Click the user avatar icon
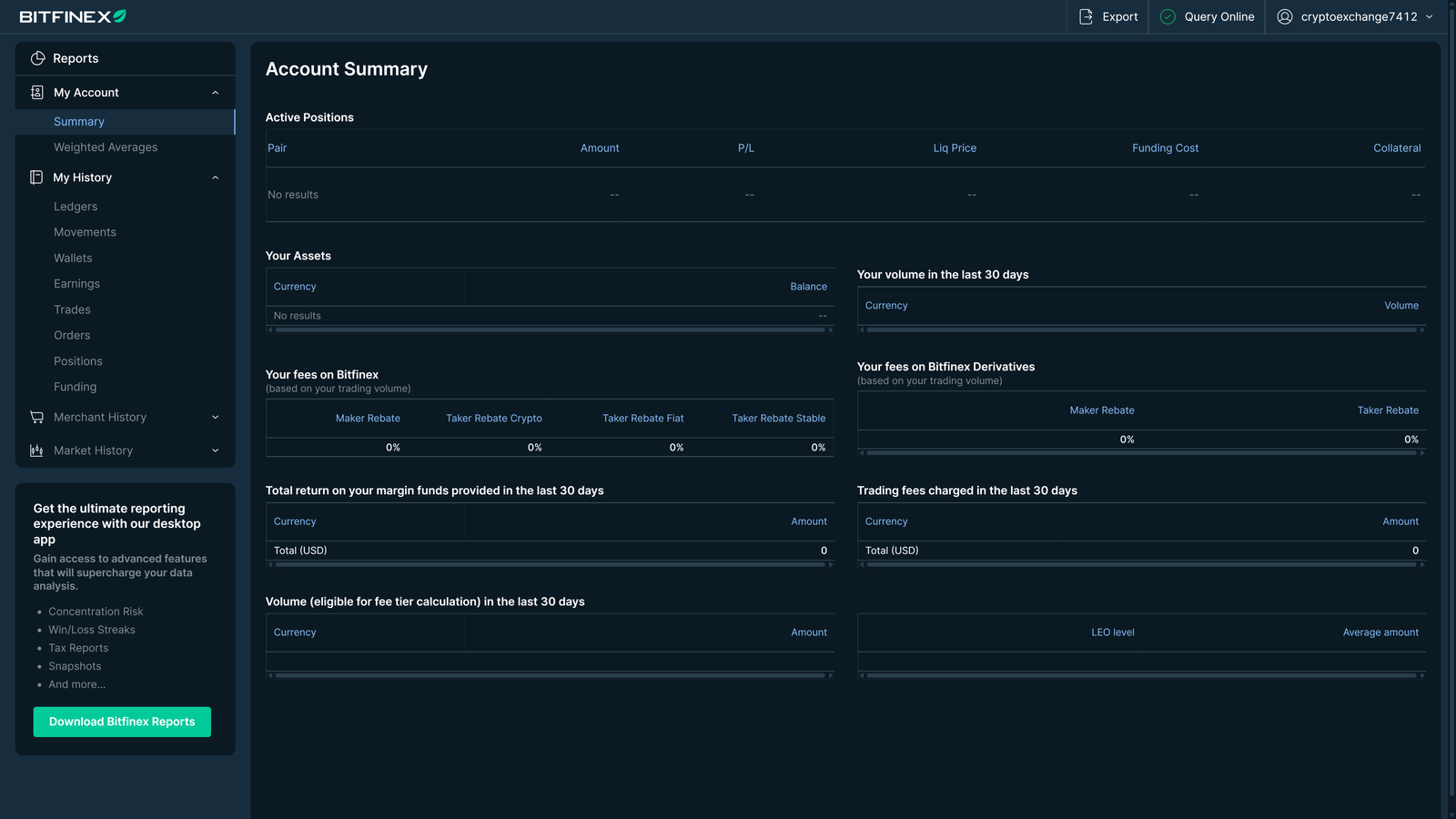This screenshot has height=819, width=1456. pos(1283,16)
